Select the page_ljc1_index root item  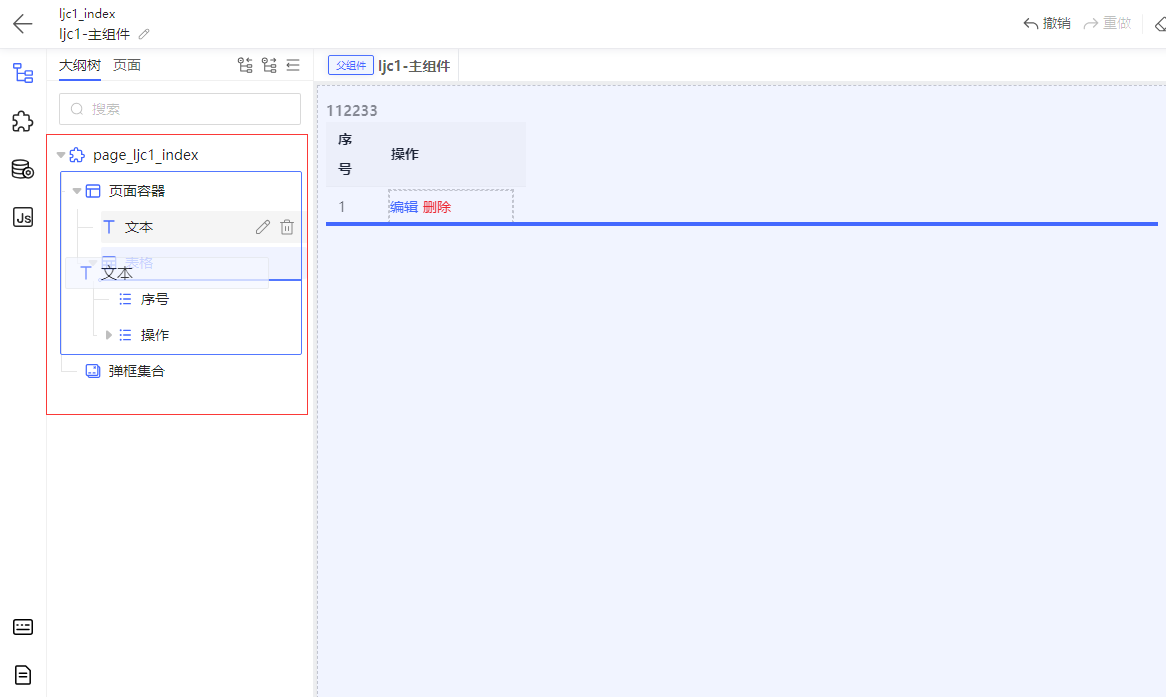(146, 155)
